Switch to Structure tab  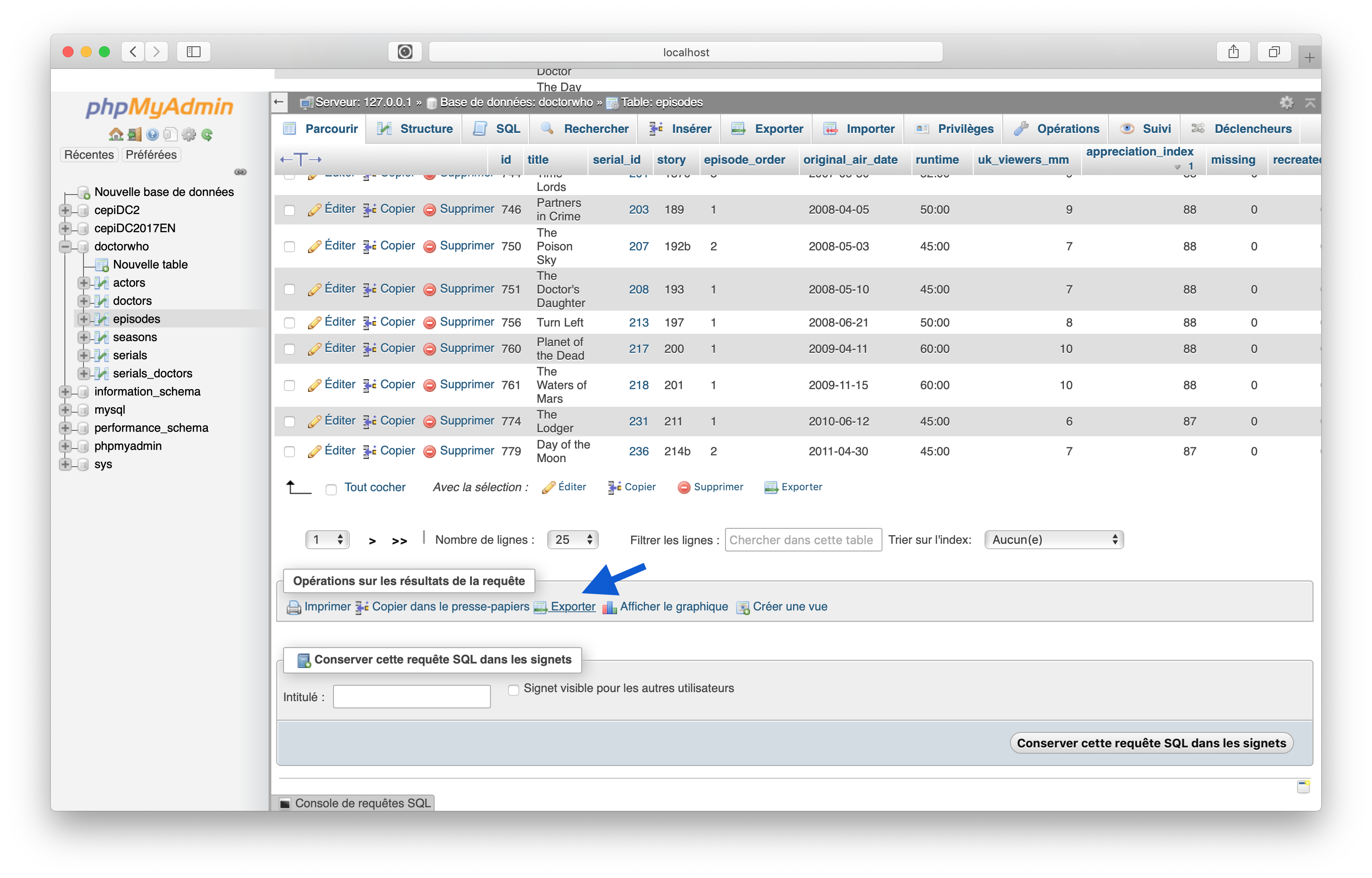click(415, 129)
